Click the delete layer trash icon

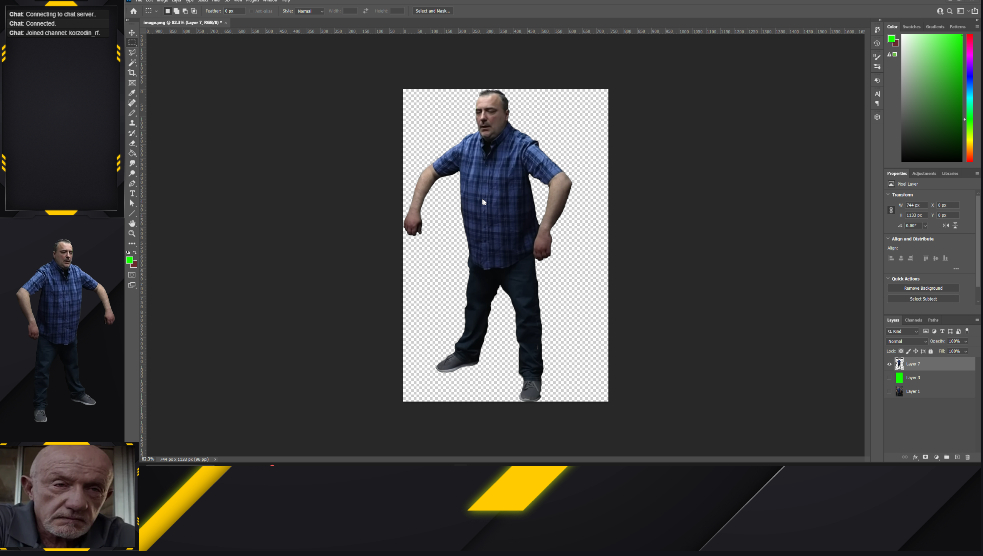click(x=967, y=457)
